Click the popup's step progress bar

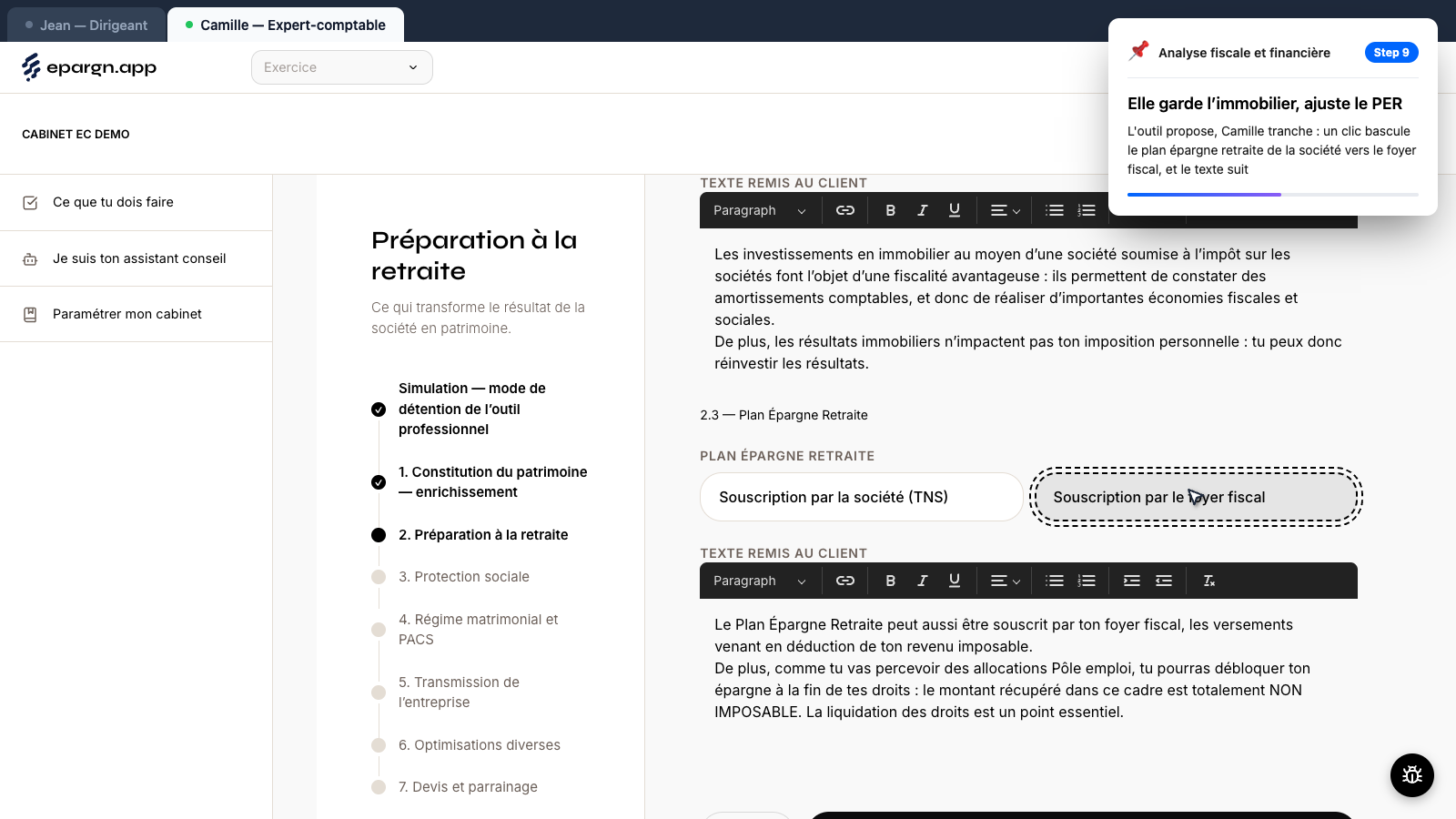(x=1273, y=194)
